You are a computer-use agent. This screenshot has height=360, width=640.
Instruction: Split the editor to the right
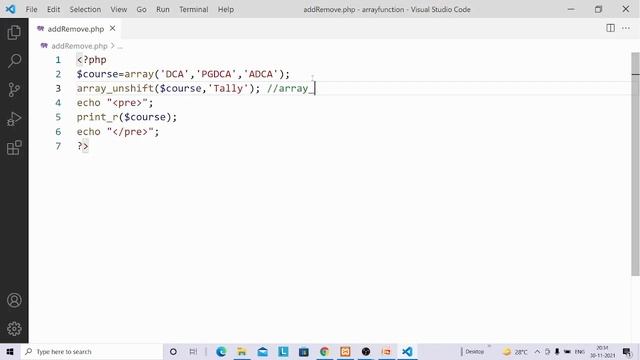tap(610, 28)
